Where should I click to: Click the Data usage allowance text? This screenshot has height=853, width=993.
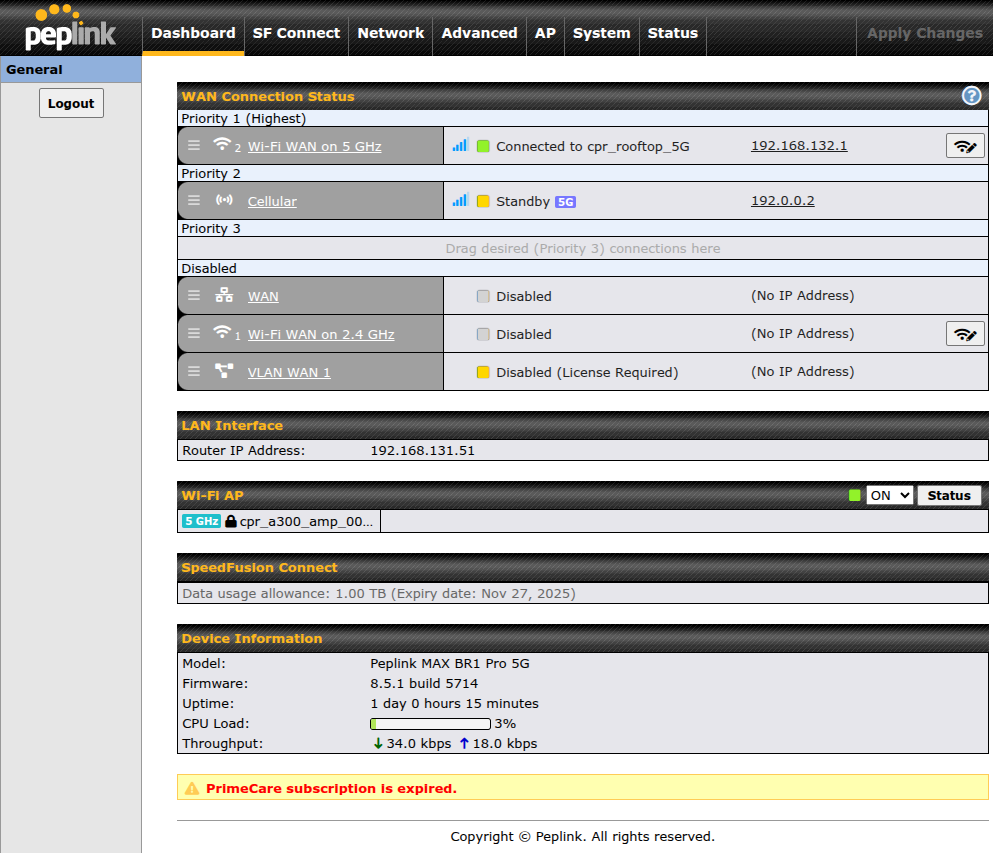click(x=379, y=593)
